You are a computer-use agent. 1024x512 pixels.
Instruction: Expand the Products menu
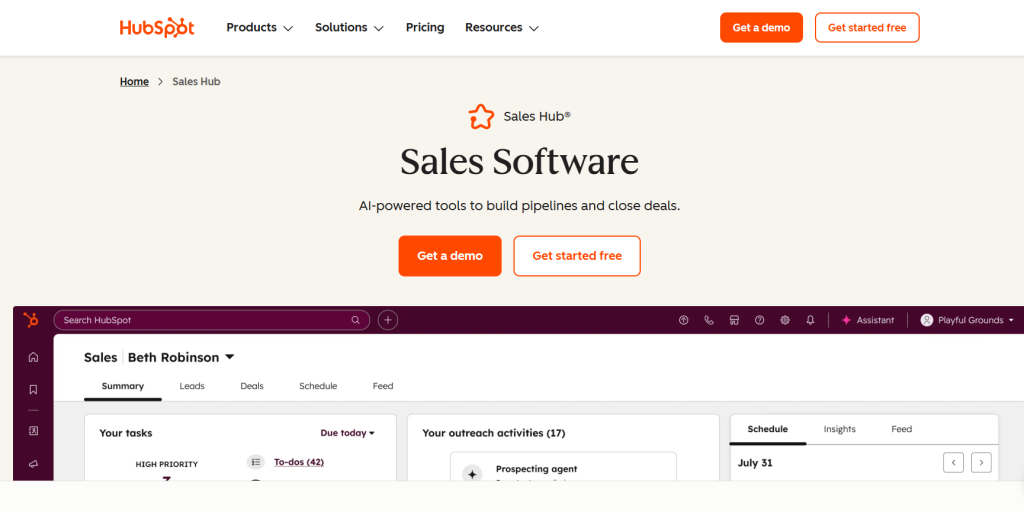(260, 27)
